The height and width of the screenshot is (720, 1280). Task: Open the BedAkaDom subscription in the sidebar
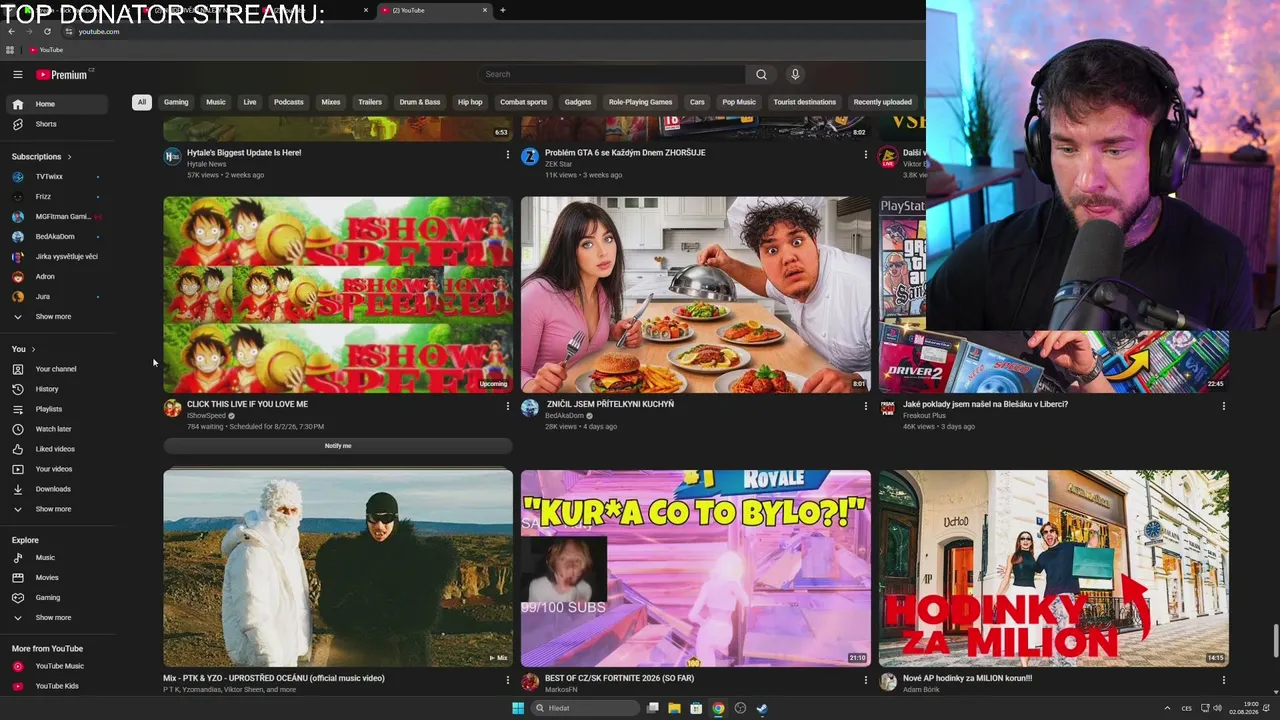click(x=57, y=237)
